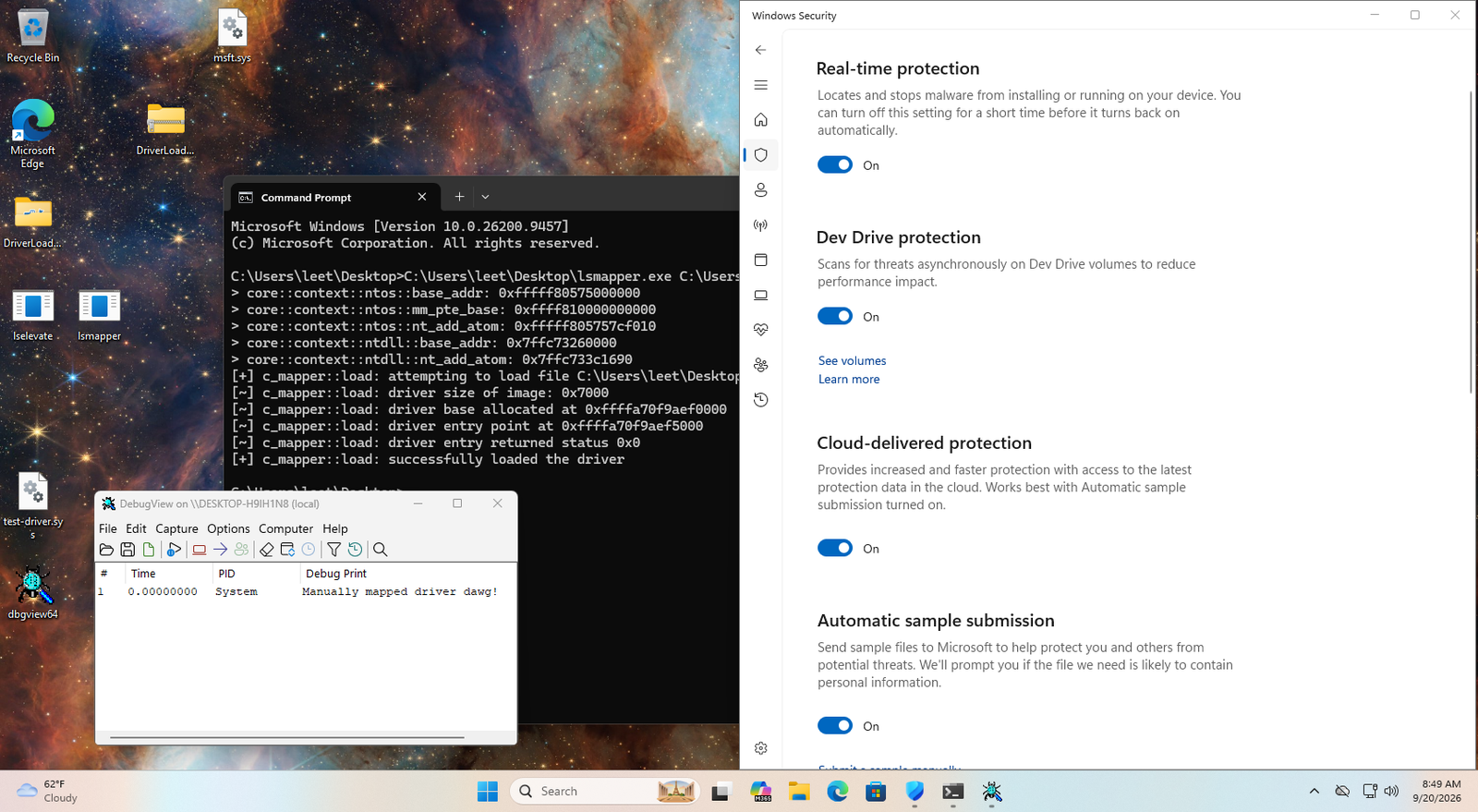Toggle the Capture play icon in DebugView

pos(174,550)
